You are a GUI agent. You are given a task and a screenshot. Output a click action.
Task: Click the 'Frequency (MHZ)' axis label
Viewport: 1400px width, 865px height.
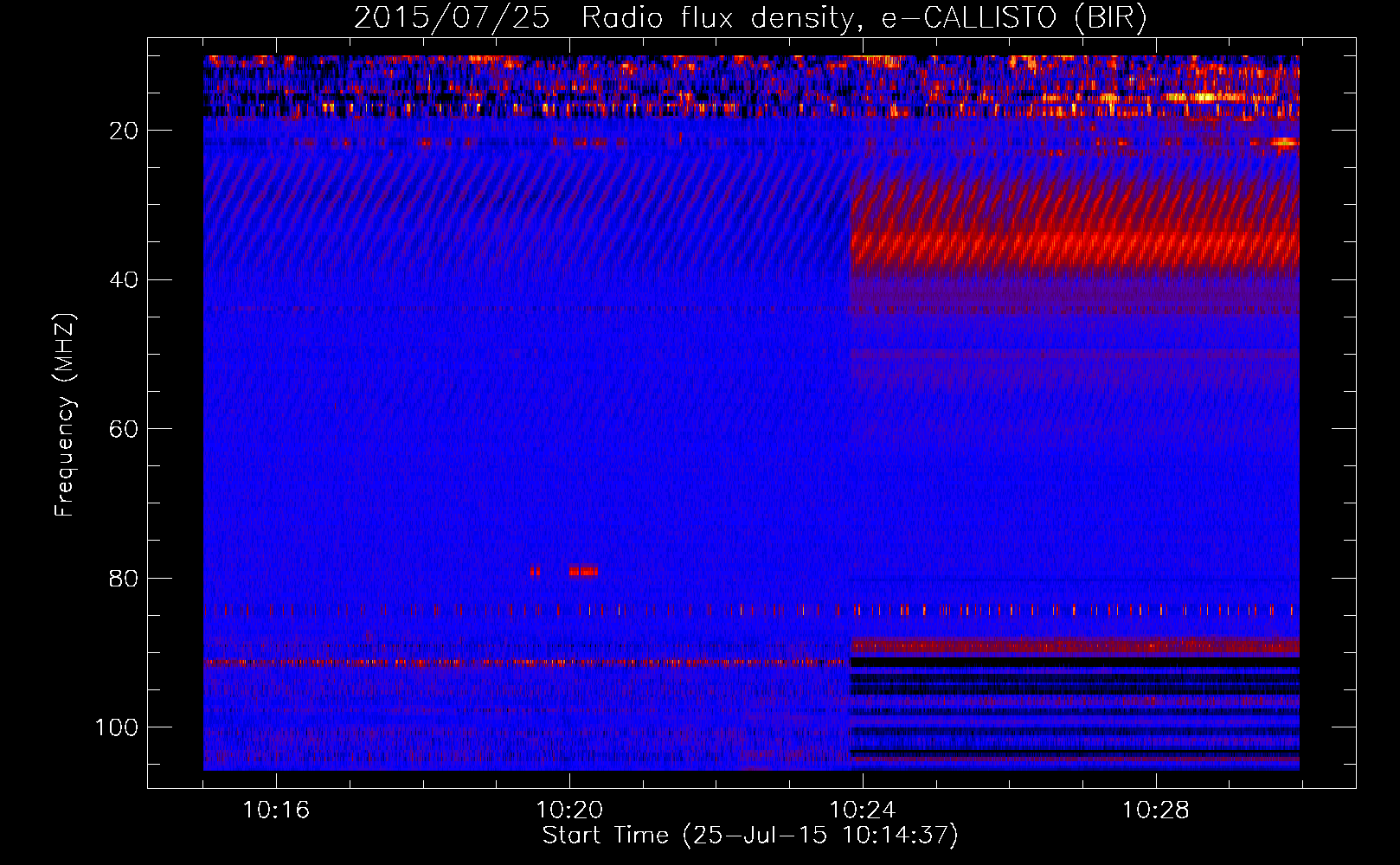click(65, 415)
